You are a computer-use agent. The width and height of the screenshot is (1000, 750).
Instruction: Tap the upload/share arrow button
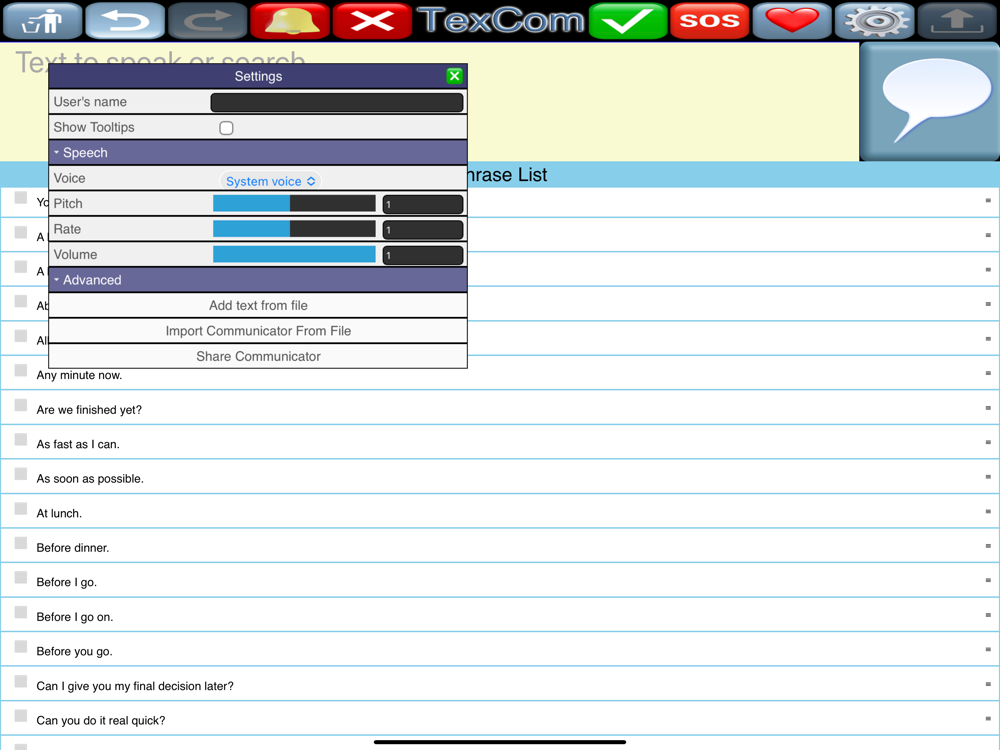[957, 21]
